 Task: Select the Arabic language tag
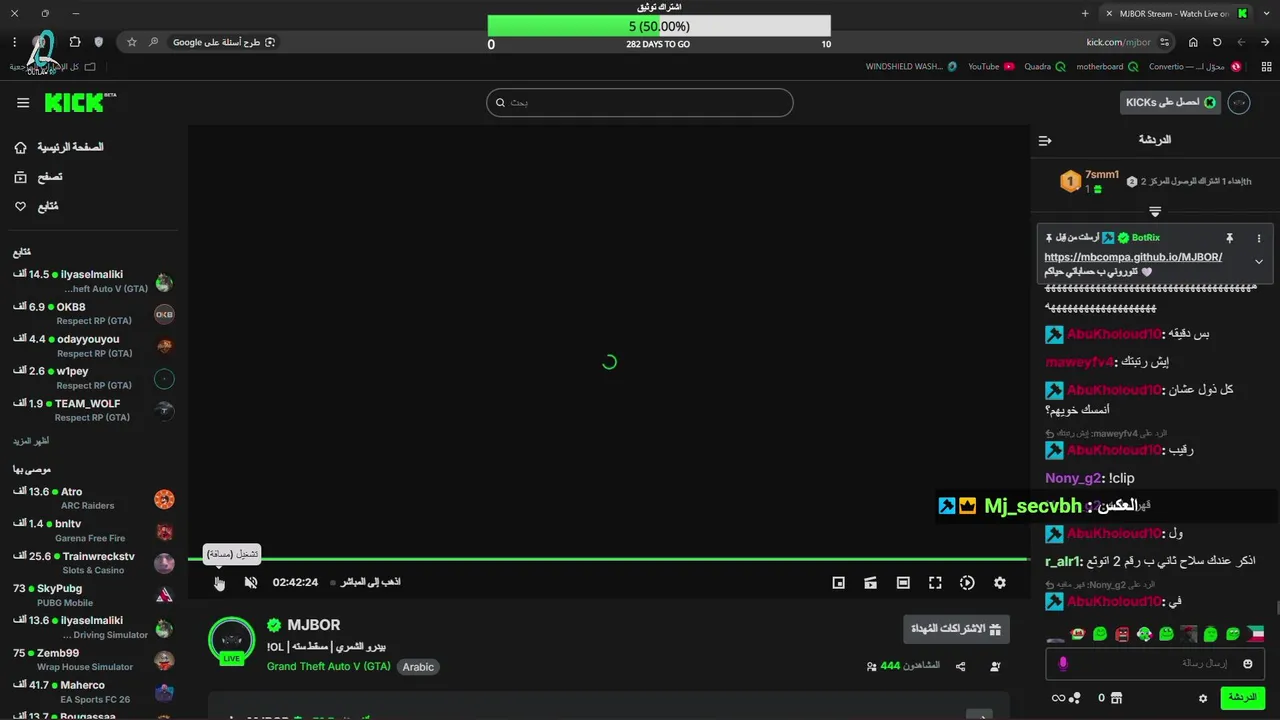[x=418, y=667]
